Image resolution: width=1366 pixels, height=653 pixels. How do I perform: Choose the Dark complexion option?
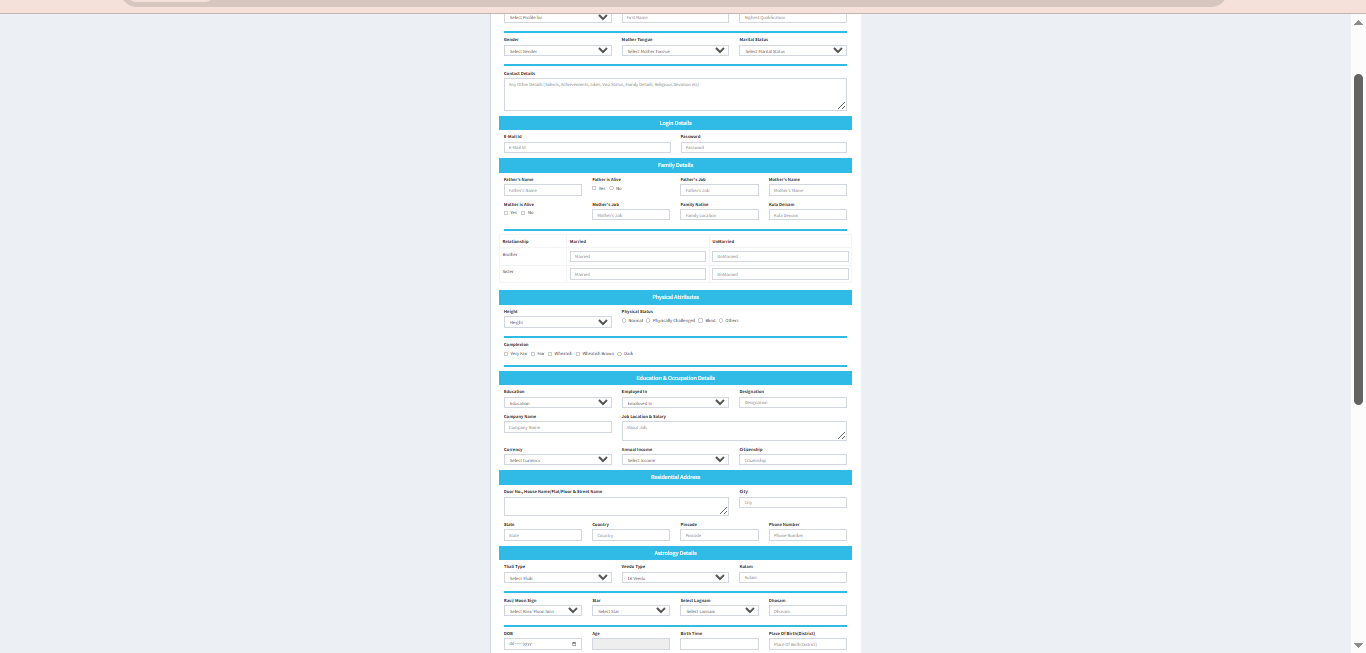tap(620, 354)
